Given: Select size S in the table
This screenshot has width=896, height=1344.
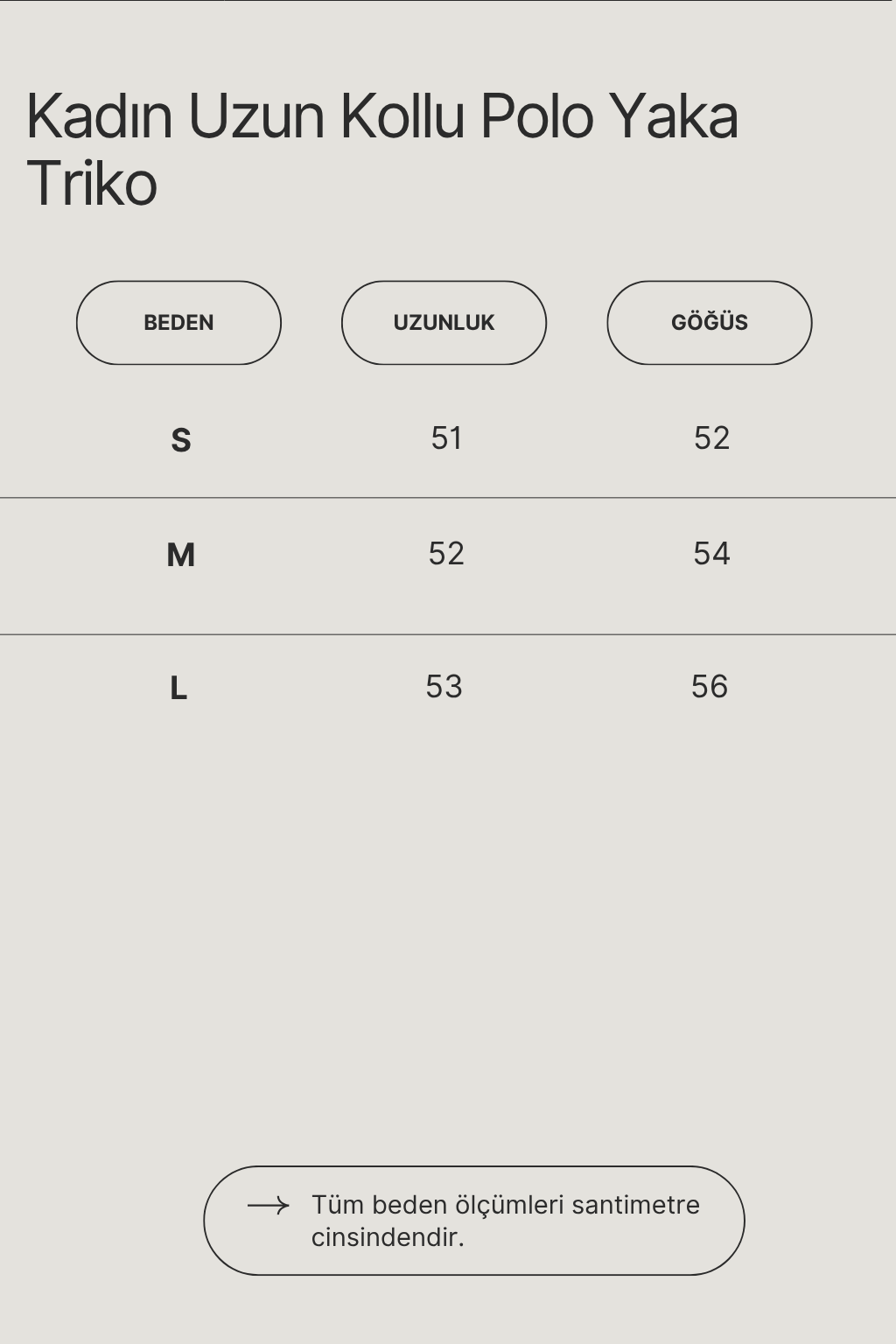Looking at the screenshot, I should click(180, 440).
